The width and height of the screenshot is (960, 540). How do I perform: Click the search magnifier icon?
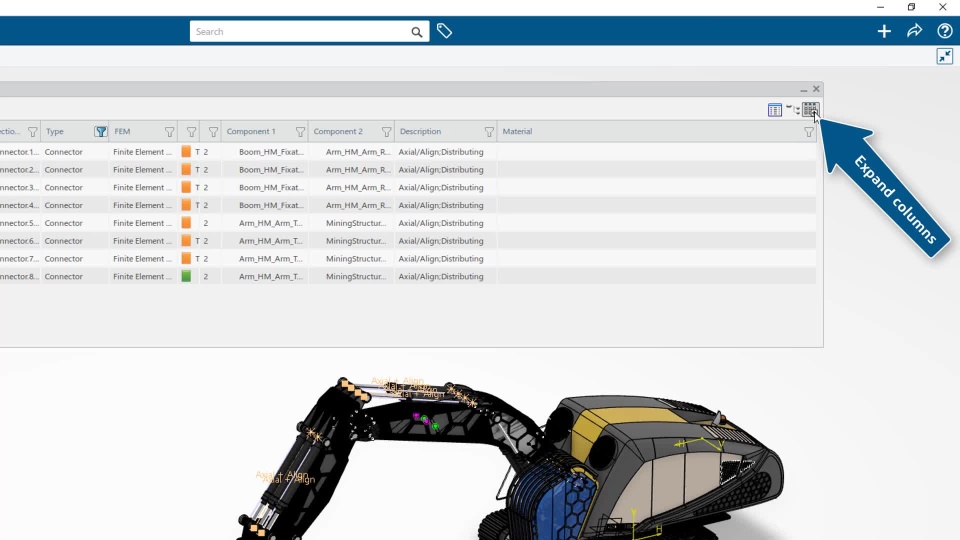pos(417,32)
